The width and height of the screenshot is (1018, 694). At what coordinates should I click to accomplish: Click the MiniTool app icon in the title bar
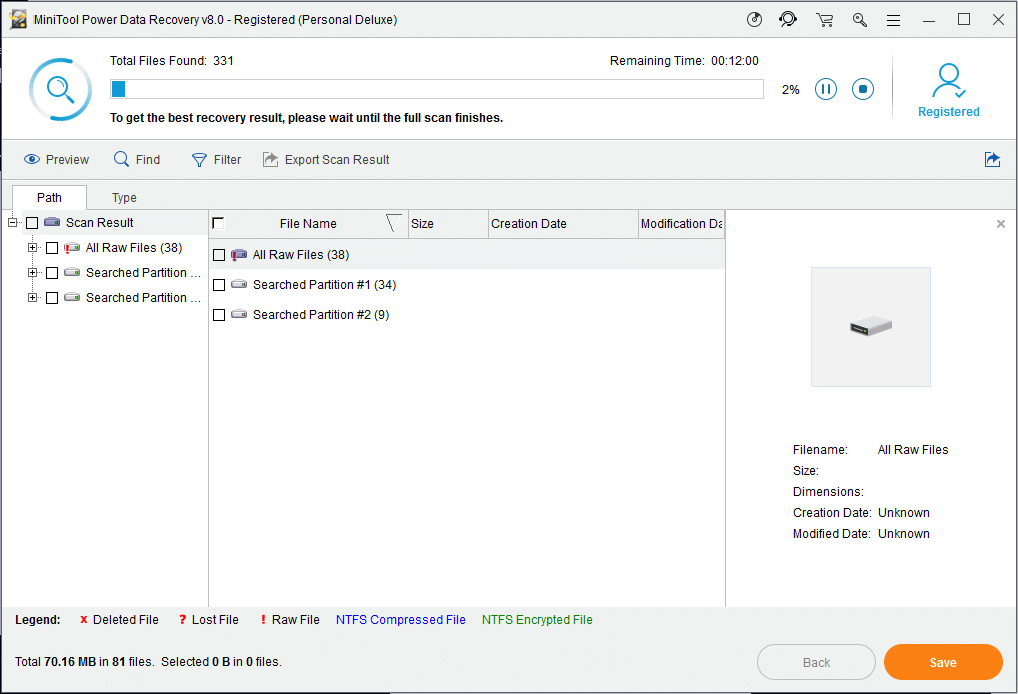pyautogui.click(x=18, y=19)
